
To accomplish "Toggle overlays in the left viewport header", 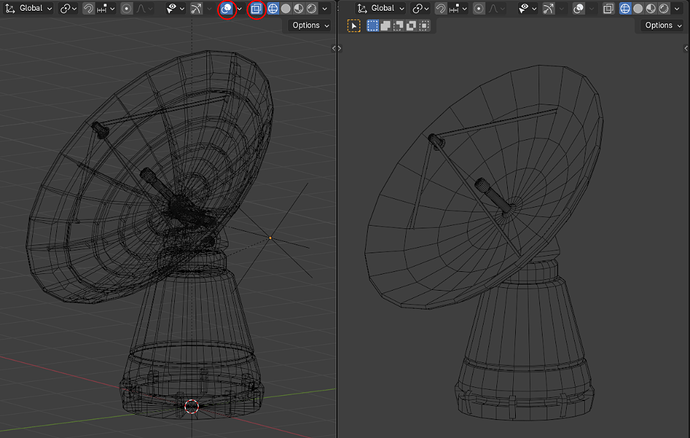I will [228, 8].
